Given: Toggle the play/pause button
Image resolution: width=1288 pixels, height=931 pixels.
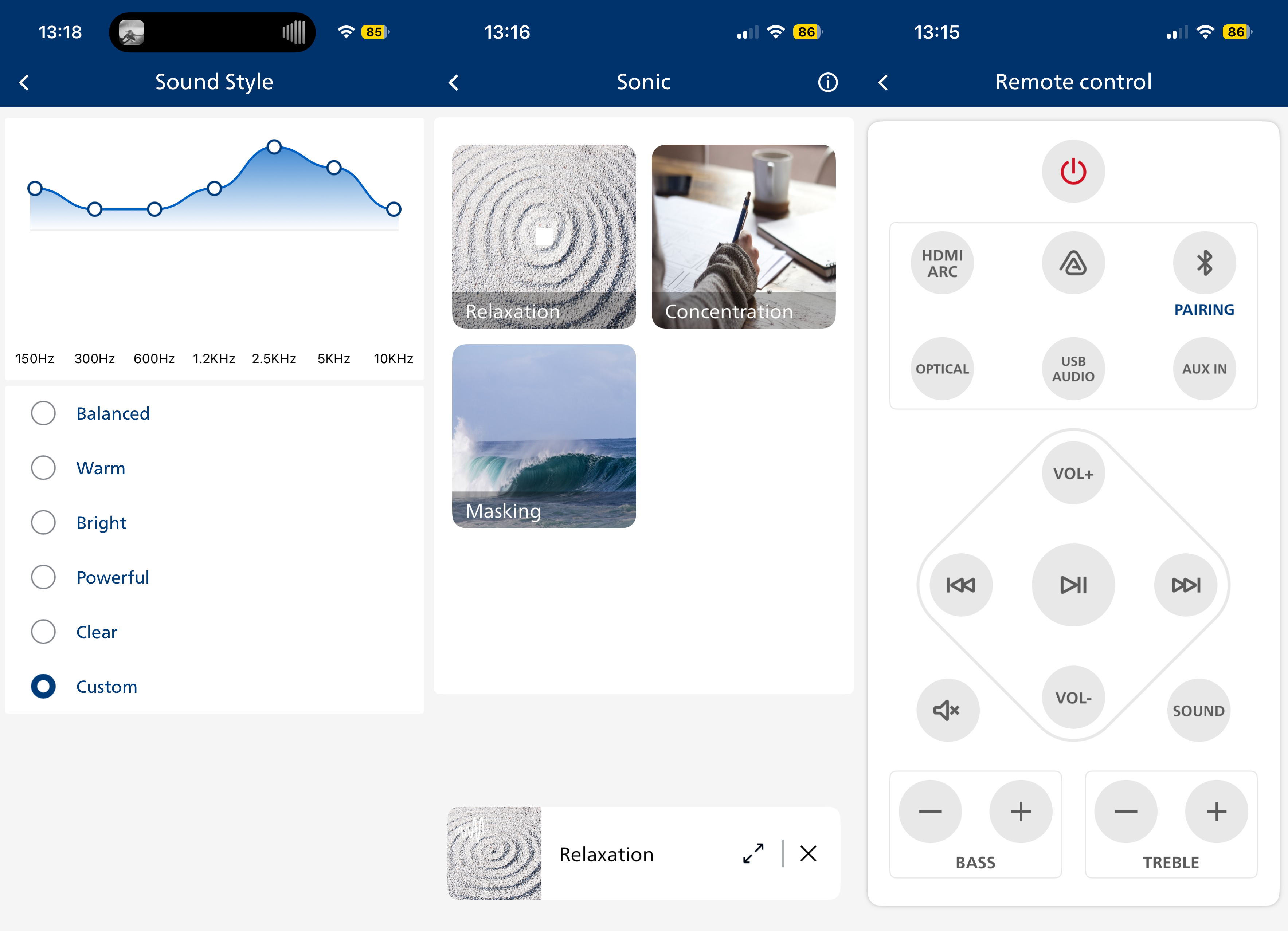Looking at the screenshot, I should tap(1073, 585).
